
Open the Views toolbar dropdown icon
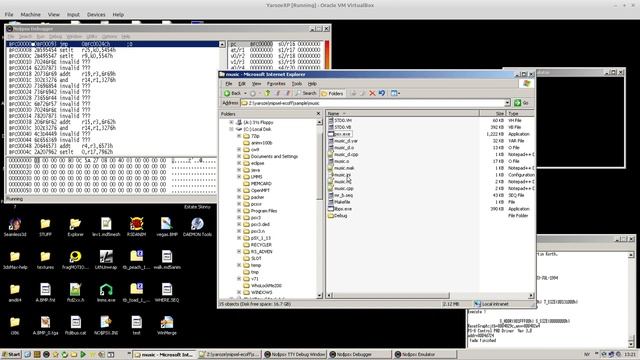(x=395, y=93)
